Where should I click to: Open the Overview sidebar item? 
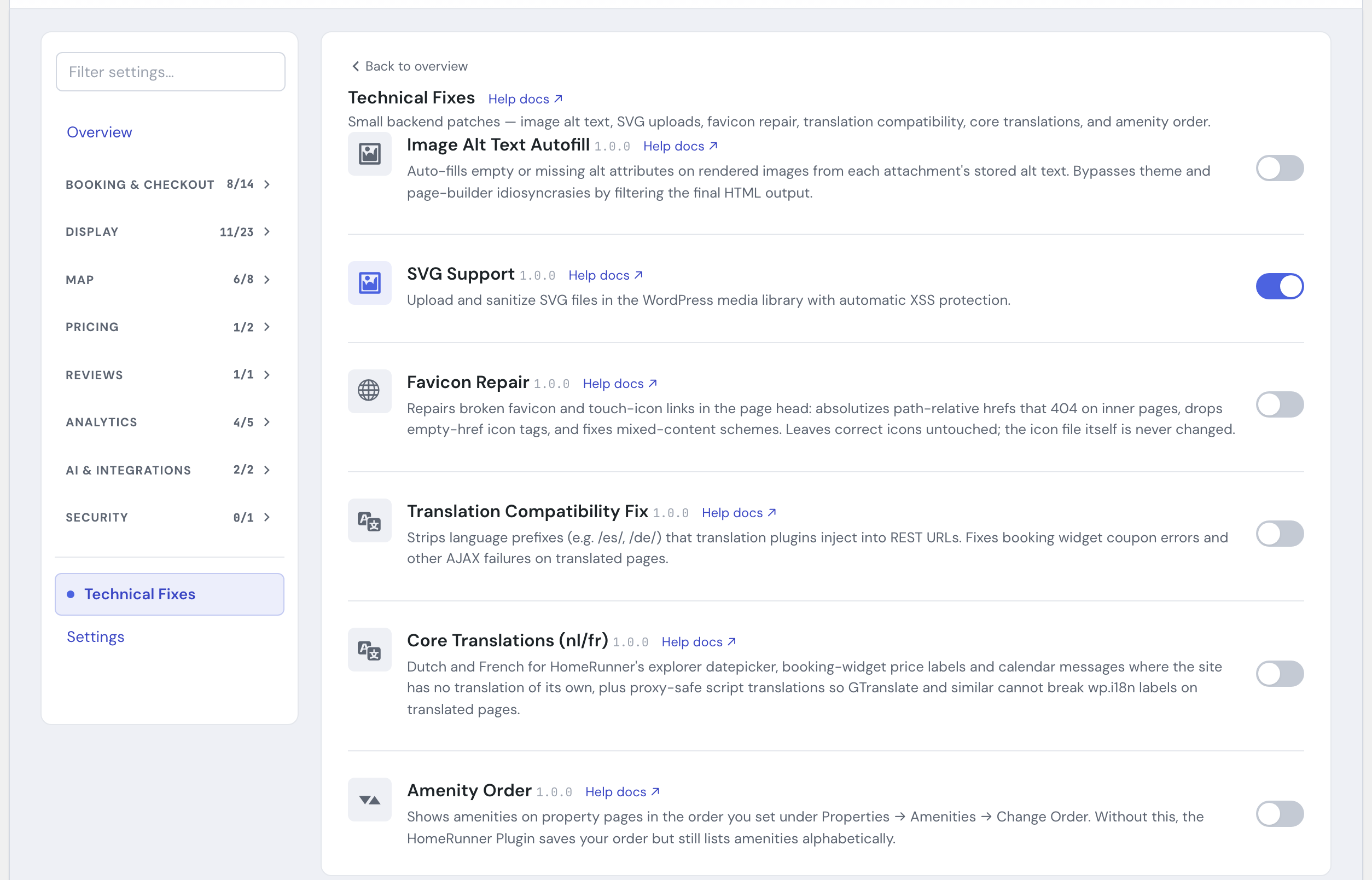coord(100,132)
